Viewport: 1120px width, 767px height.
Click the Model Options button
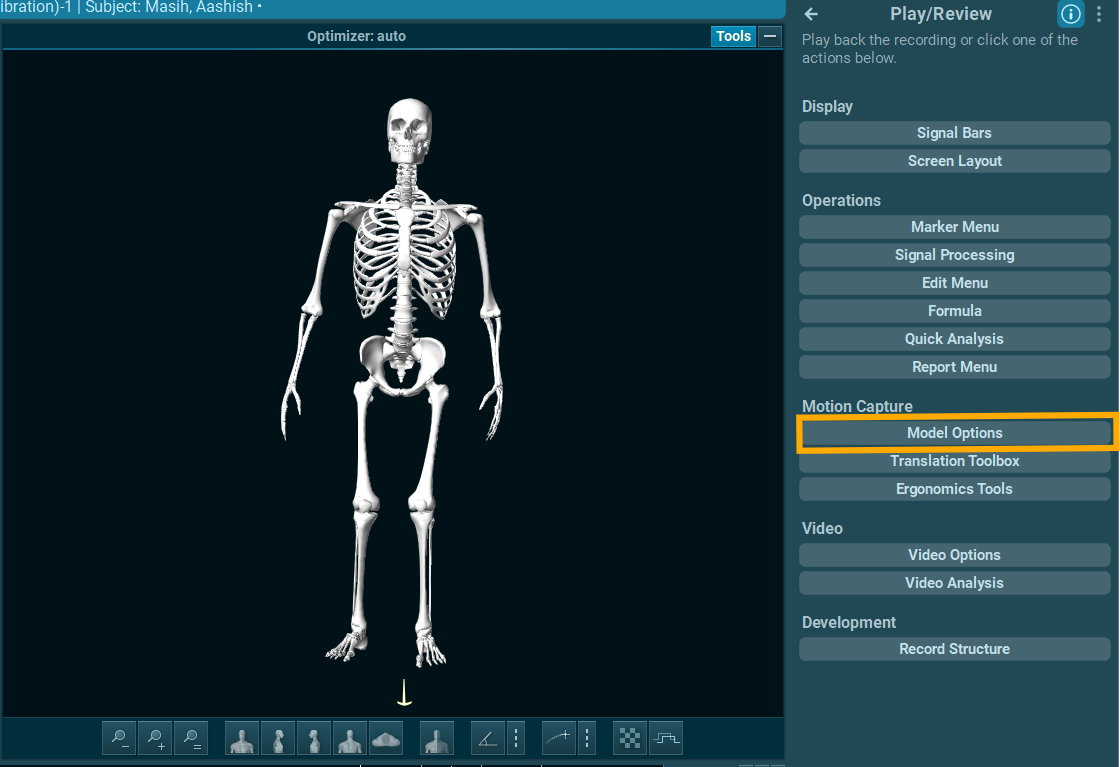click(x=954, y=433)
